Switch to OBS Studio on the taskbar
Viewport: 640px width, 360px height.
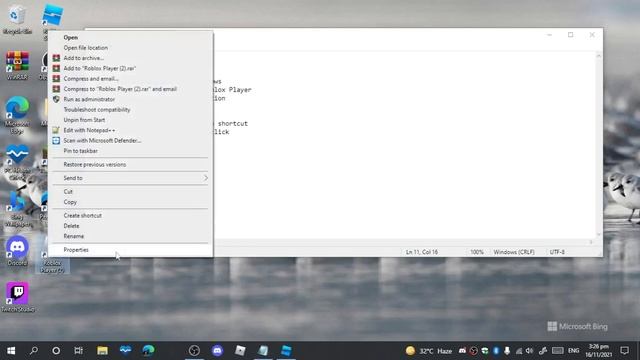194,351
